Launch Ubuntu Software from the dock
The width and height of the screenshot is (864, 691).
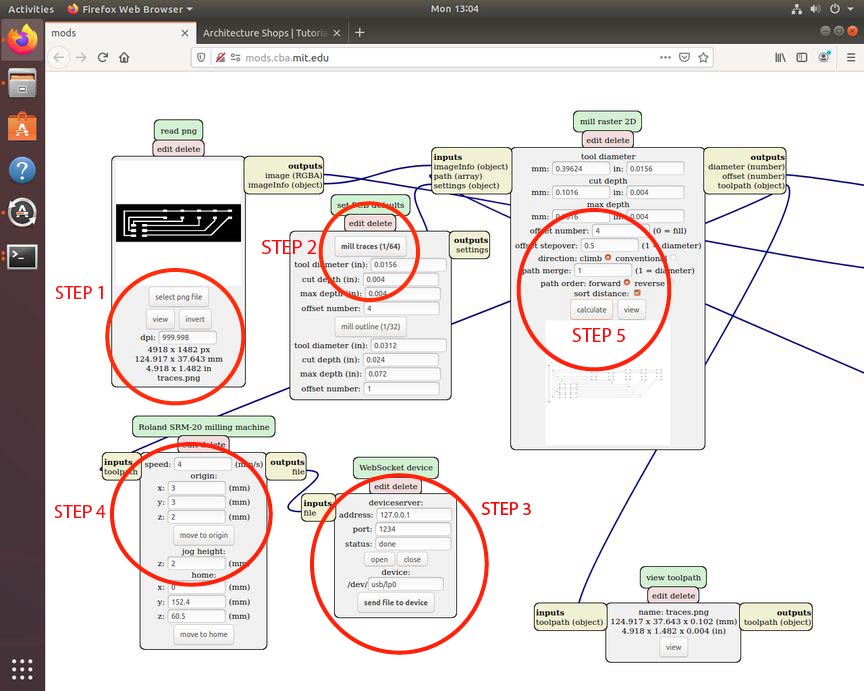coord(22,127)
